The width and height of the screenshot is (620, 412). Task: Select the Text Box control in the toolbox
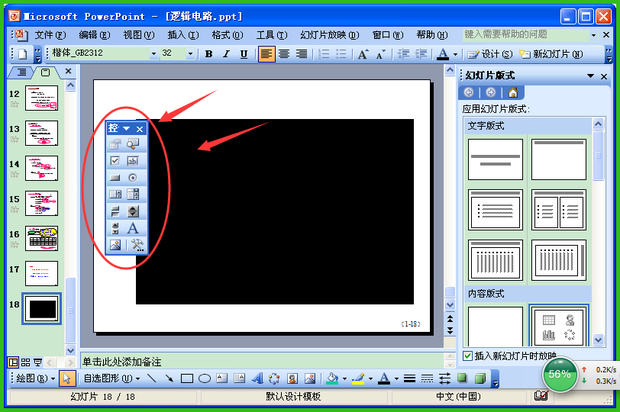133,160
